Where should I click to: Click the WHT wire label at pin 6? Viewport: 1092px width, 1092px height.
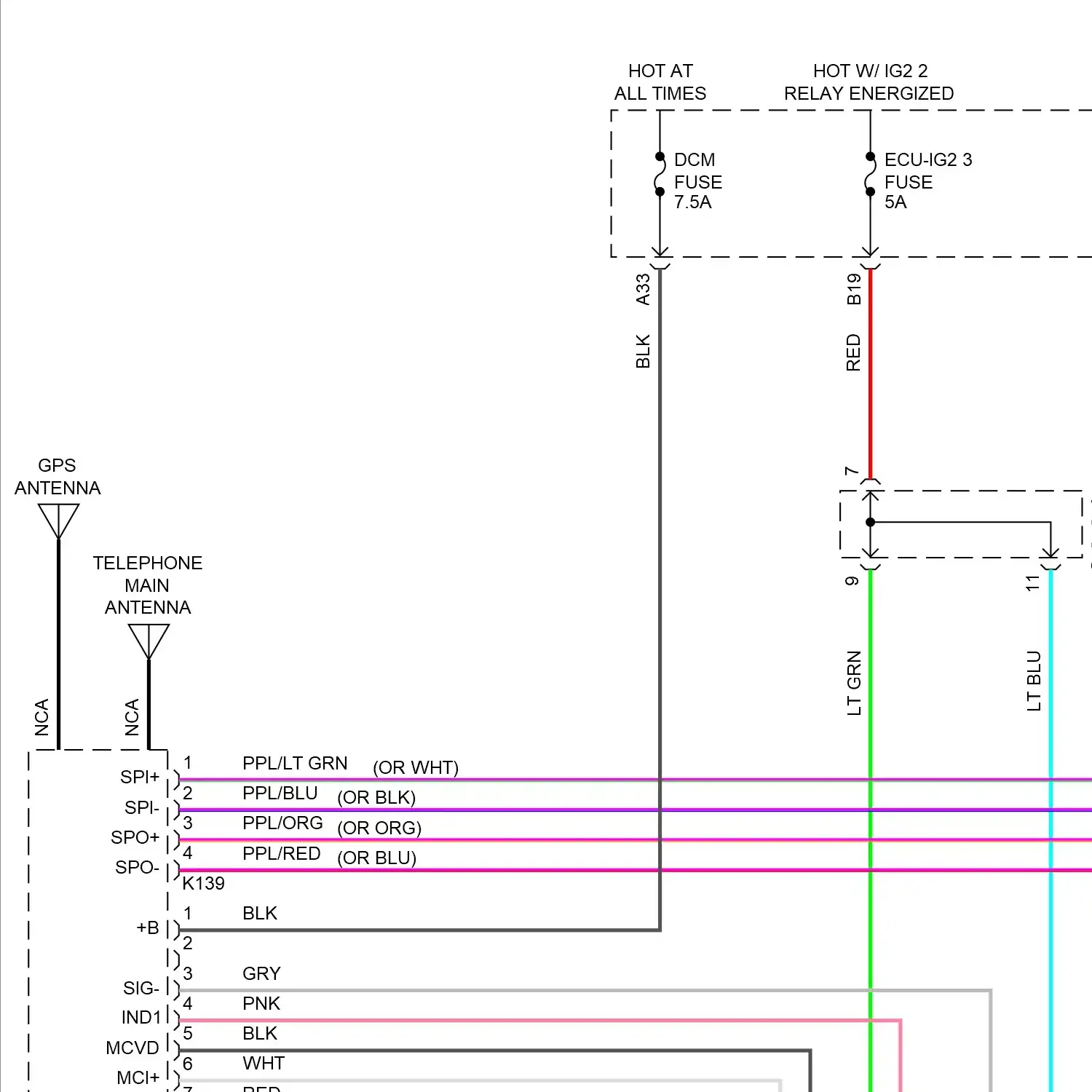coord(264,1063)
